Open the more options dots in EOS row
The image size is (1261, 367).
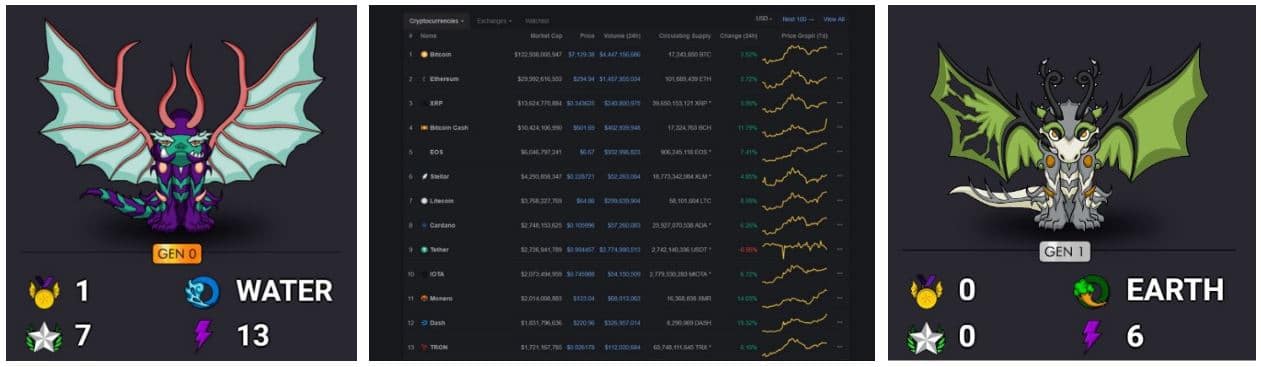(840, 152)
